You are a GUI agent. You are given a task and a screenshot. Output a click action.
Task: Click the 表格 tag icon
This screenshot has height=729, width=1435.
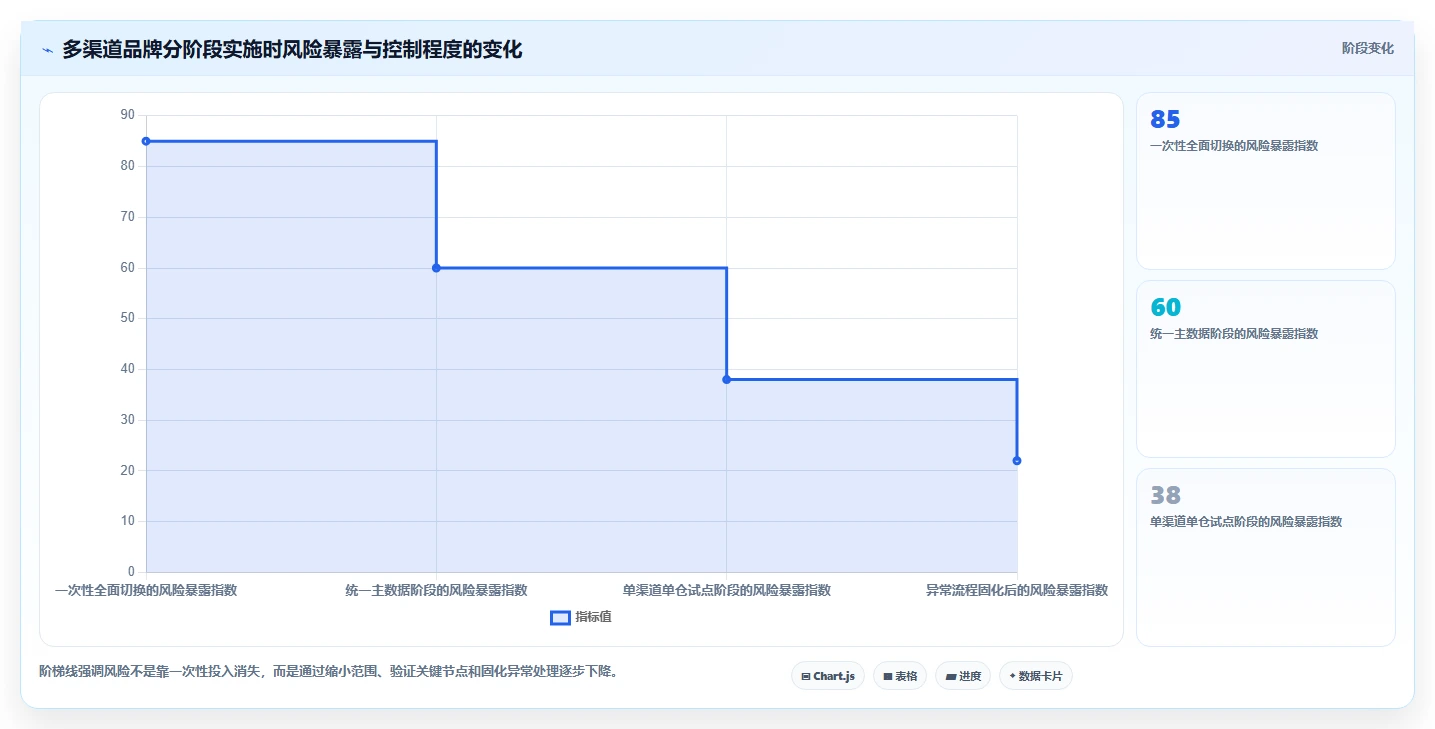tap(888, 677)
